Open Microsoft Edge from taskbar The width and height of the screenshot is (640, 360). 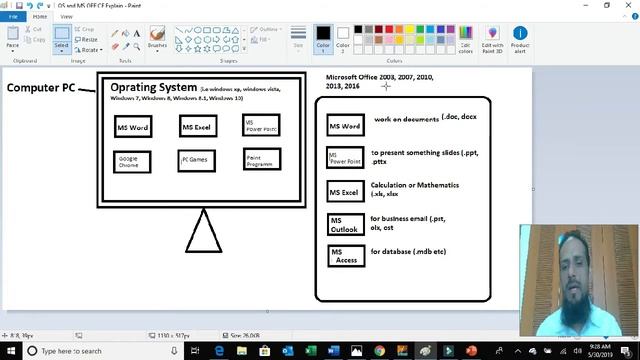pos(219,351)
